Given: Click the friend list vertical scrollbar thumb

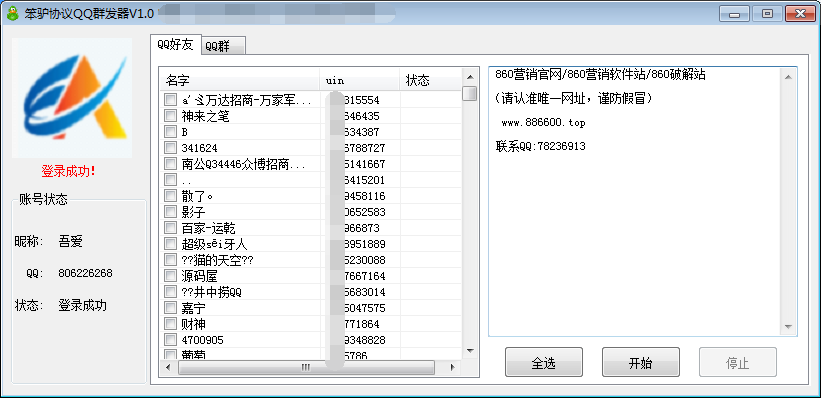Looking at the screenshot, I should (x=470, y=94).
